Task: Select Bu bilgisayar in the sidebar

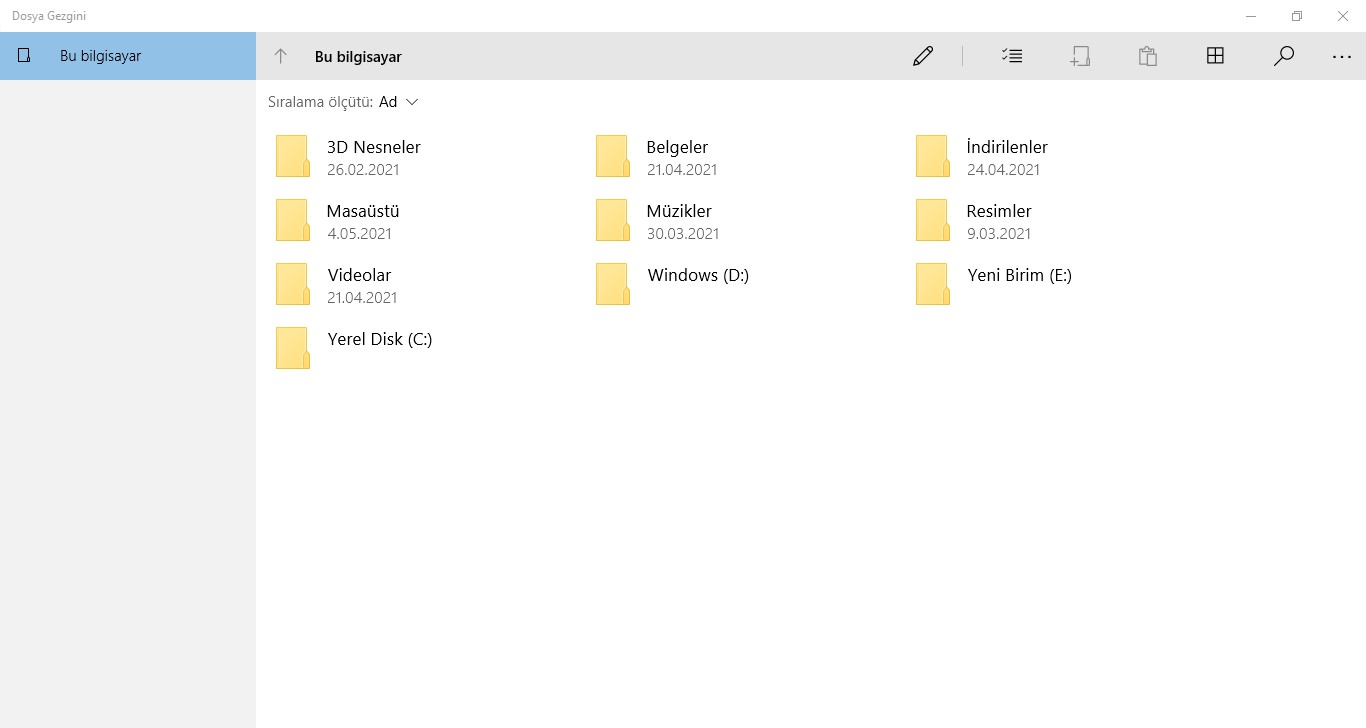Action: (128, 56)
